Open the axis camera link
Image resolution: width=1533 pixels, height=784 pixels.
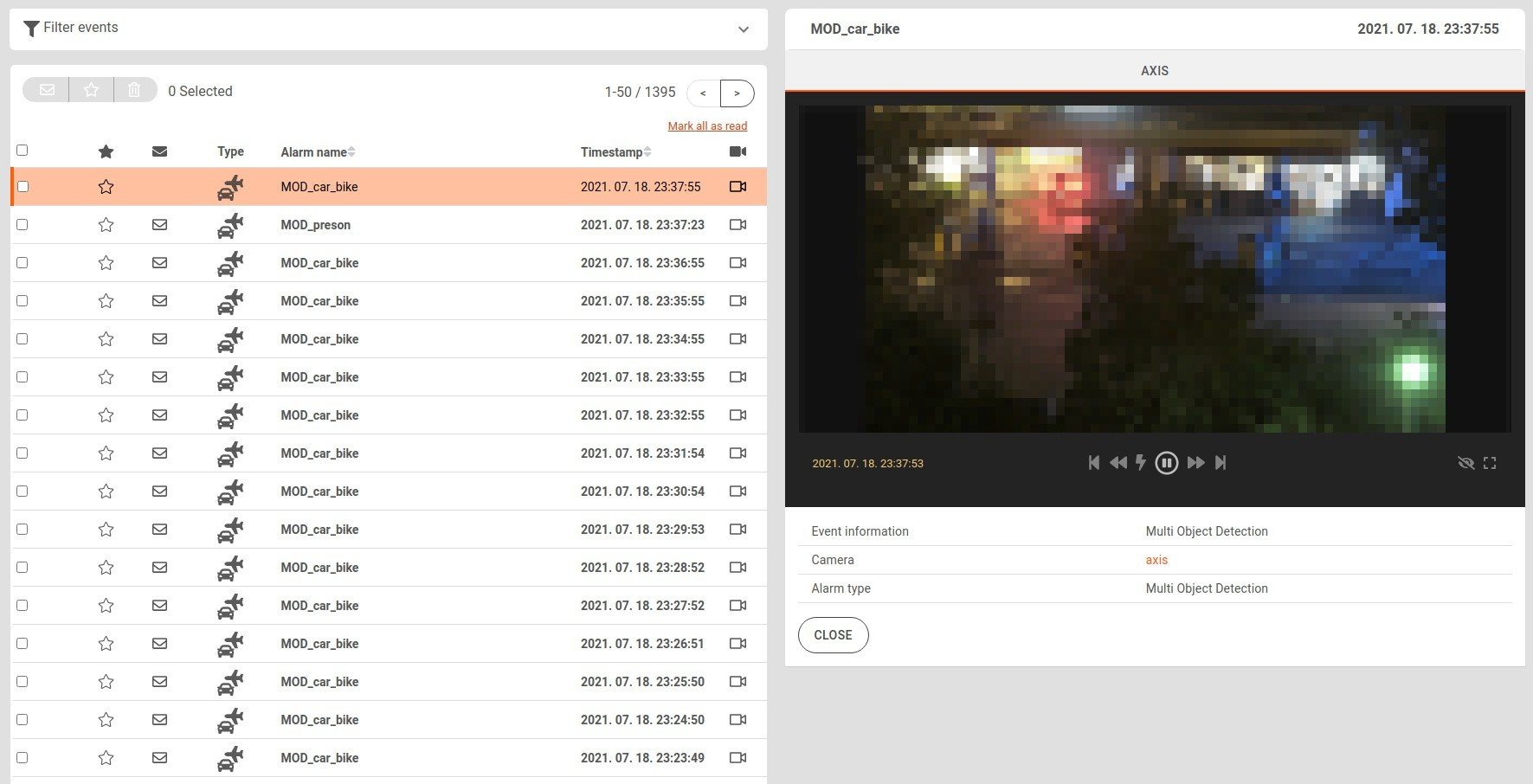point(1156,560)
